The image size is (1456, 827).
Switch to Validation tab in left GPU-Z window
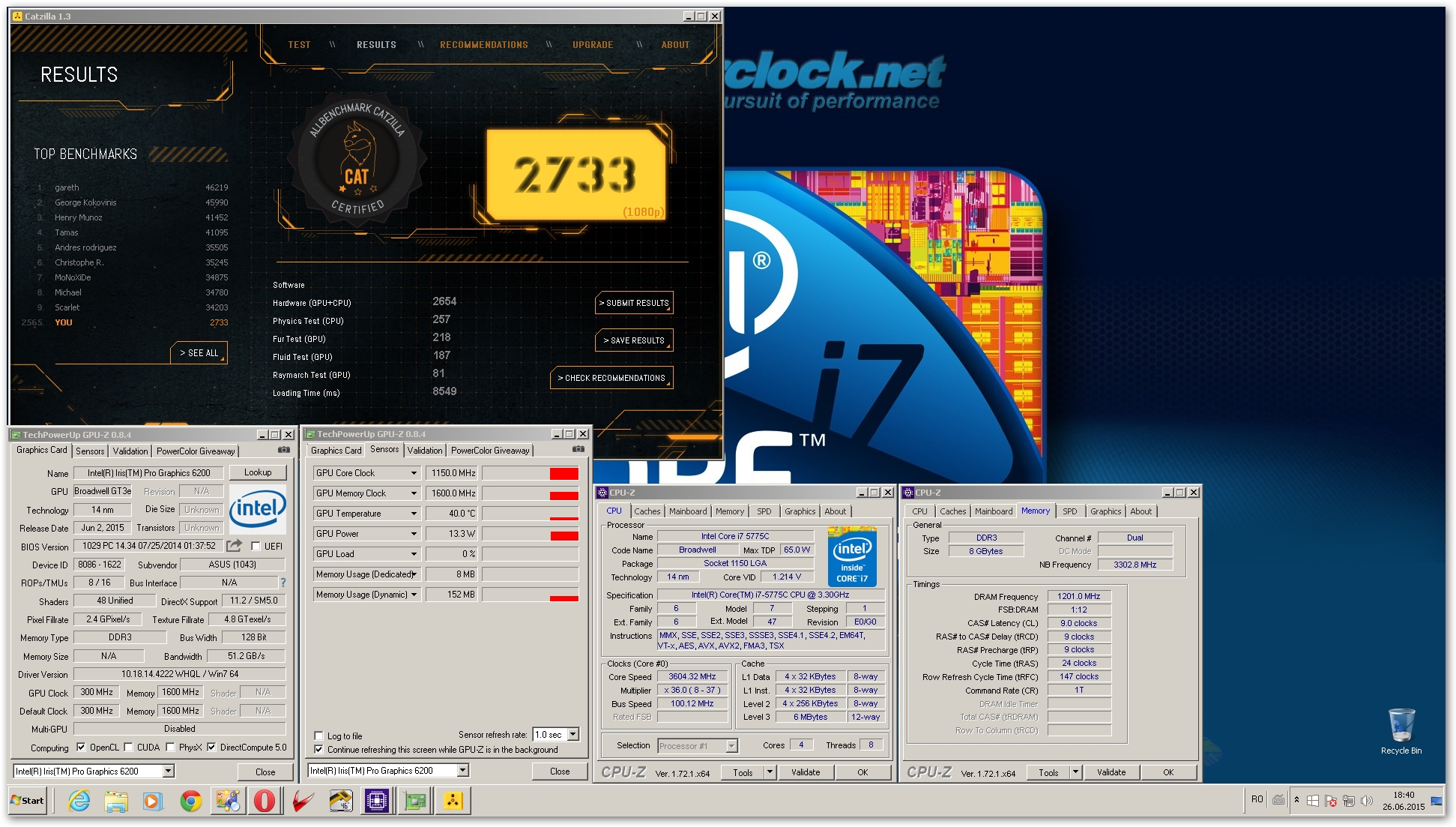click(130, 451)
